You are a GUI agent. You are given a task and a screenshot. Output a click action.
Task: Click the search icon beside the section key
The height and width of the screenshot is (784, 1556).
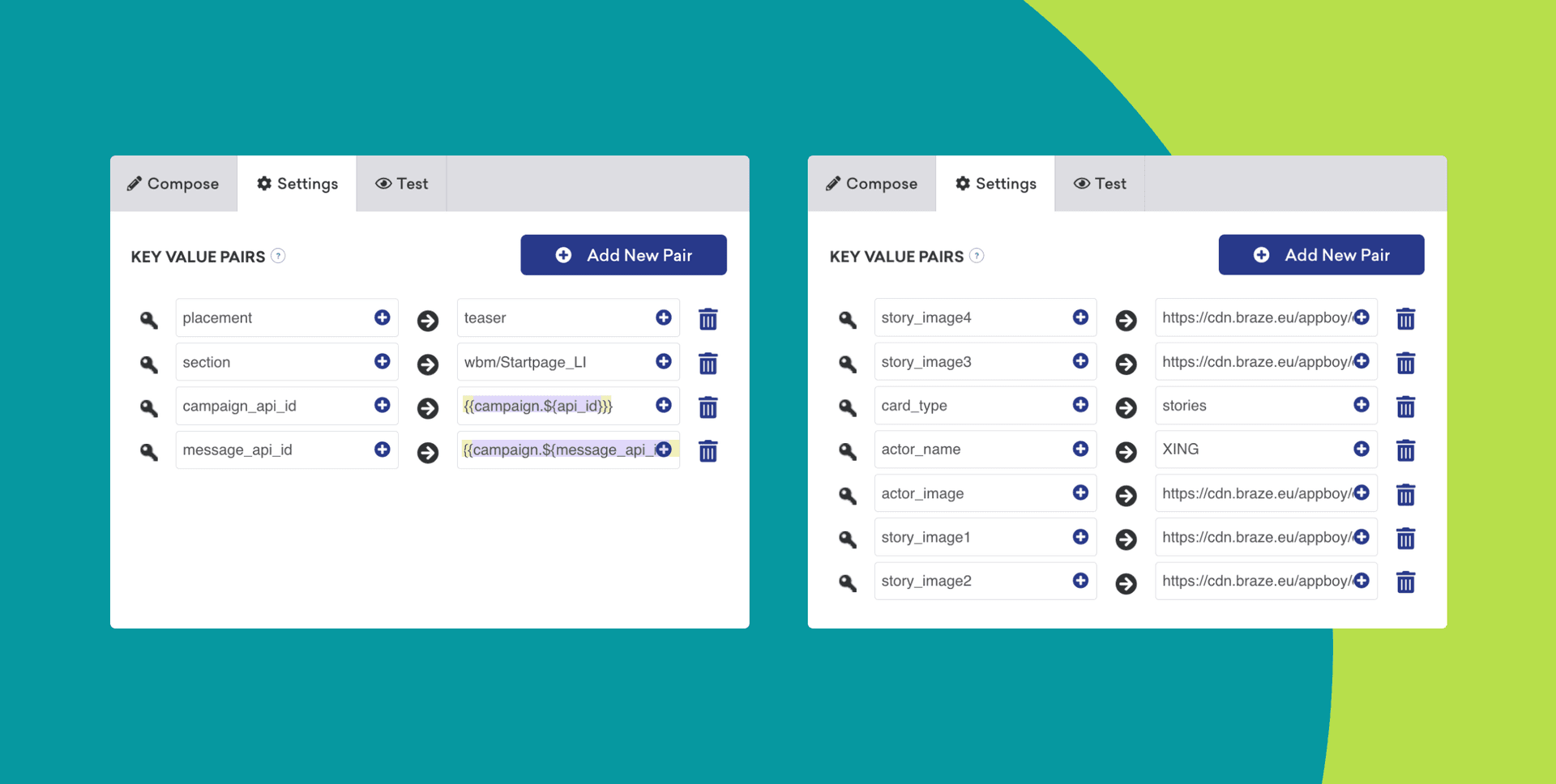point(149,364)
